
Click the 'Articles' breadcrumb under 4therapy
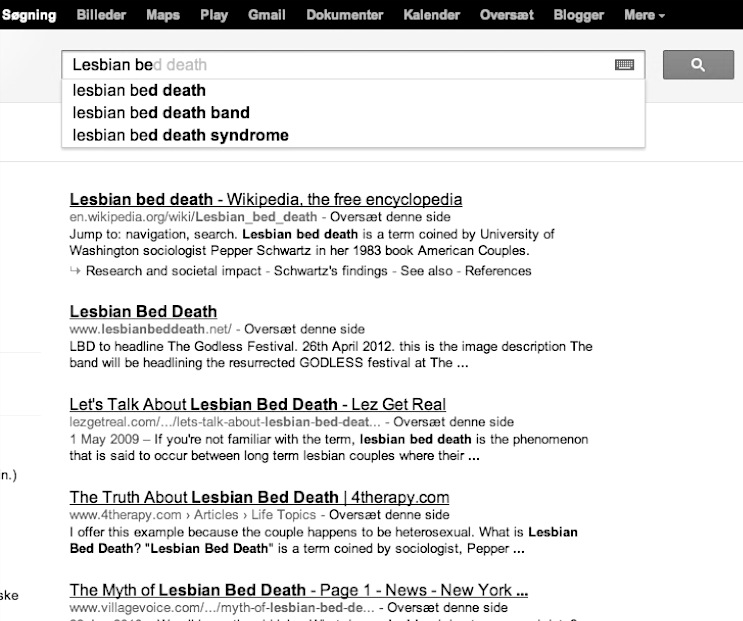click(216, 515)
